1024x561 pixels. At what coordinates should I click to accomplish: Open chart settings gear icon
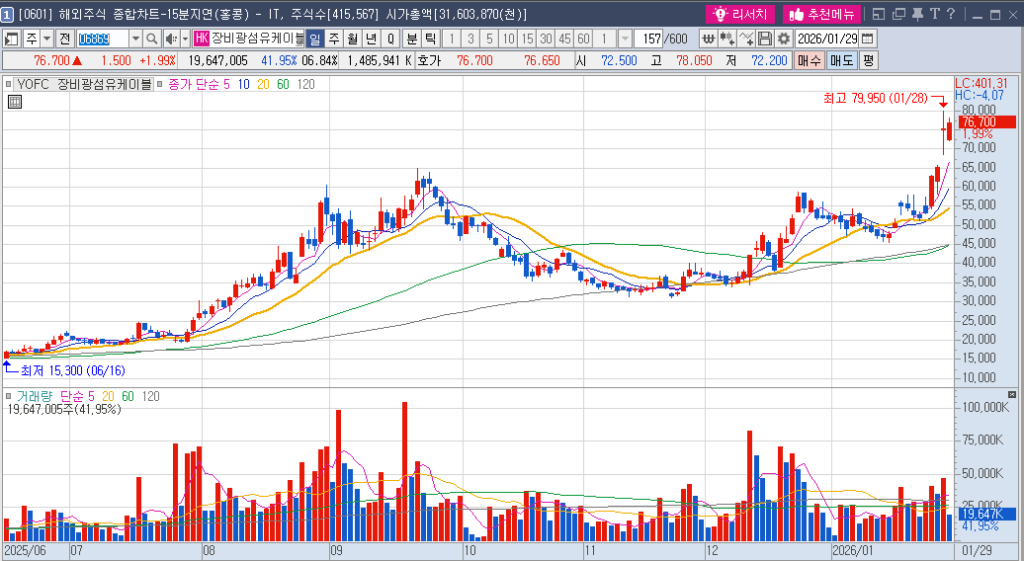(x=783, y=38)
